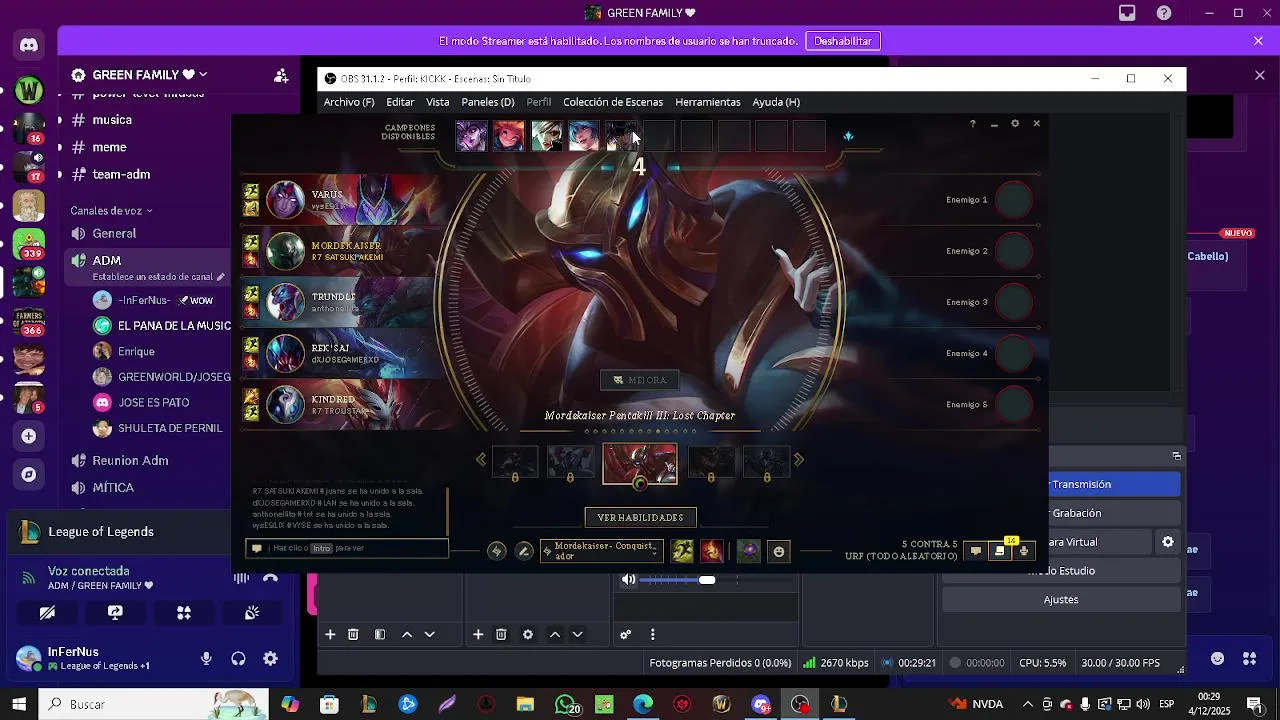Disconnect from Discord voice channel
Image resolution: width=1280 pixels, height=720 pixels.
point(270,578)
